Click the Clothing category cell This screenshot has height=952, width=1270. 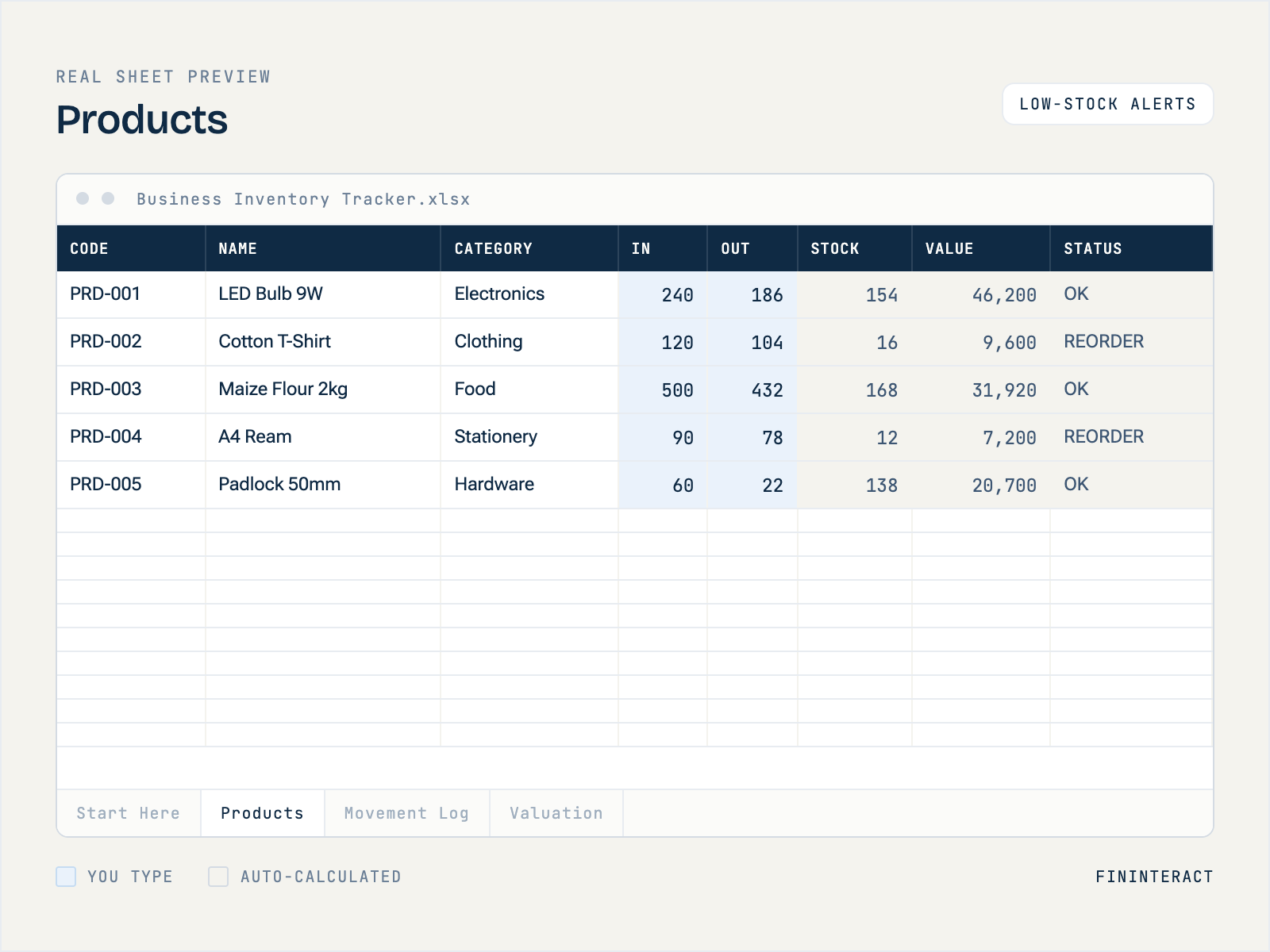(x=529, y=342)
